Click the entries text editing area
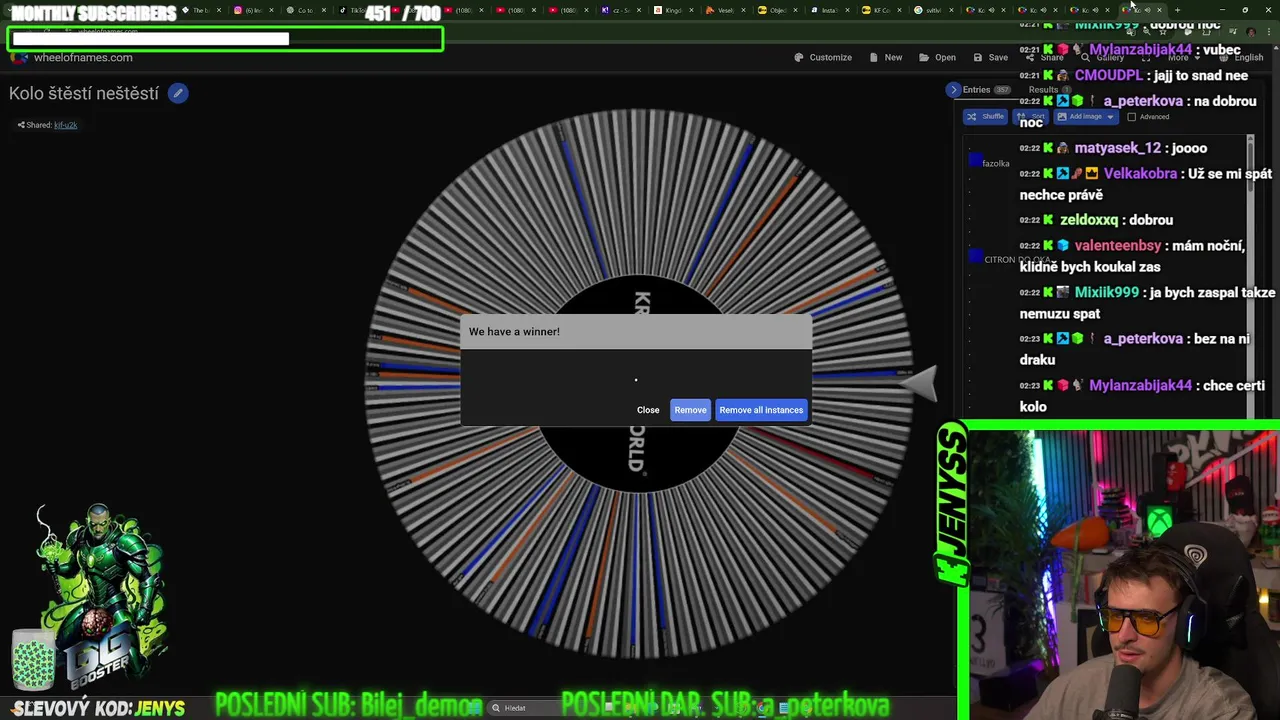The width and height of the screenshot is (1280, 720). pos(1106,275)
